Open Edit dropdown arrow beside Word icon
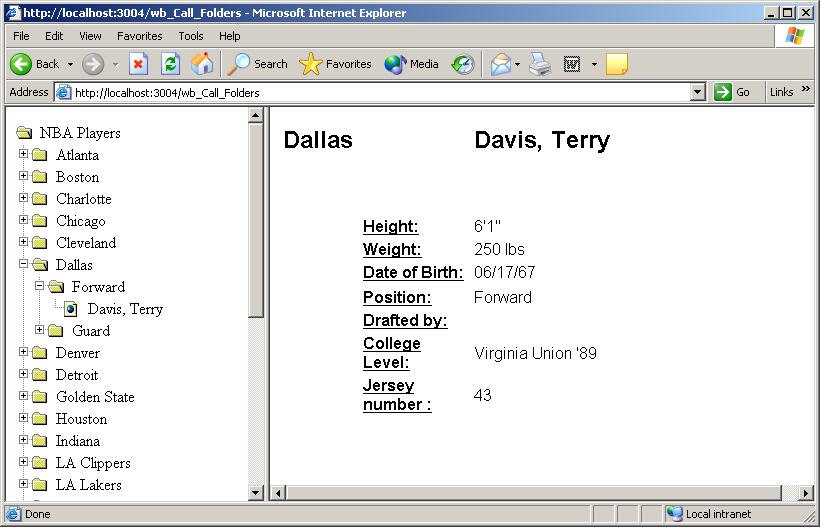The width and height of the screenshot is (820, 527). coord(594,64)
